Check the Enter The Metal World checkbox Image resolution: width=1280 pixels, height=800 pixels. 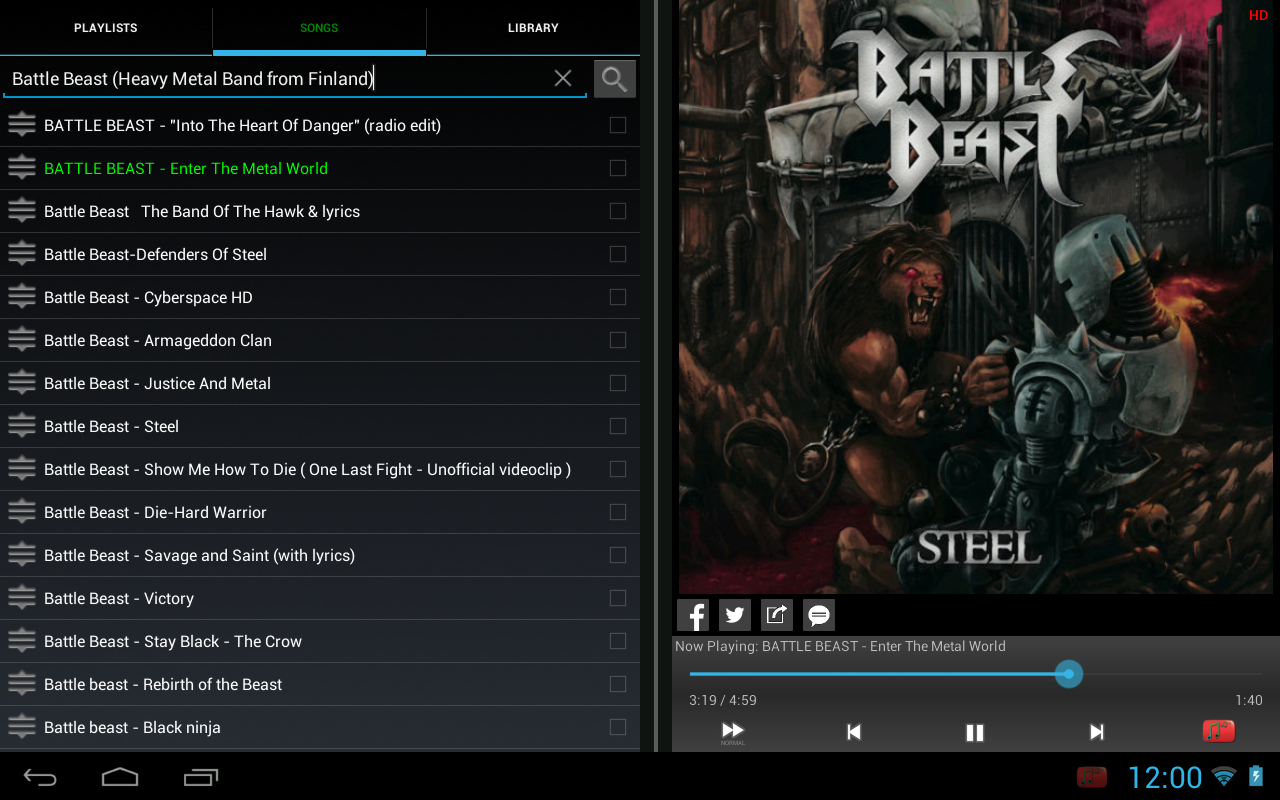(618, 168)
